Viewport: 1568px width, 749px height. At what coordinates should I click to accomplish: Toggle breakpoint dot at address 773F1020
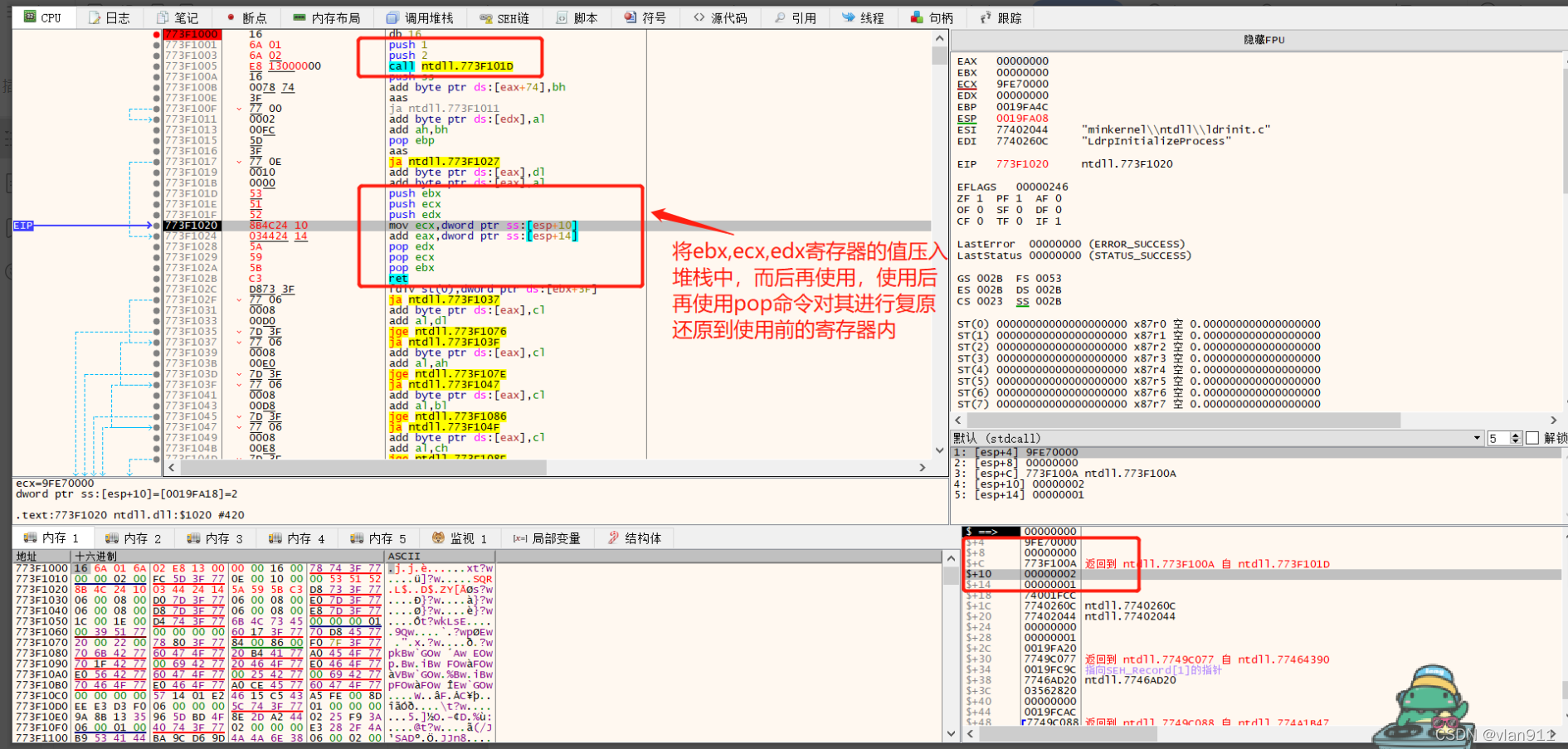[156, 226]
